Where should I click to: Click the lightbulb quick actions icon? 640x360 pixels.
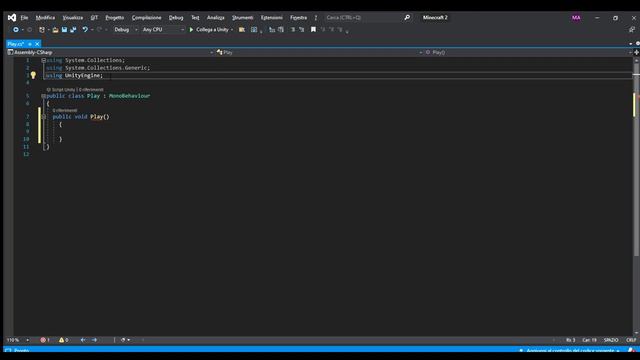coord(33,75)
